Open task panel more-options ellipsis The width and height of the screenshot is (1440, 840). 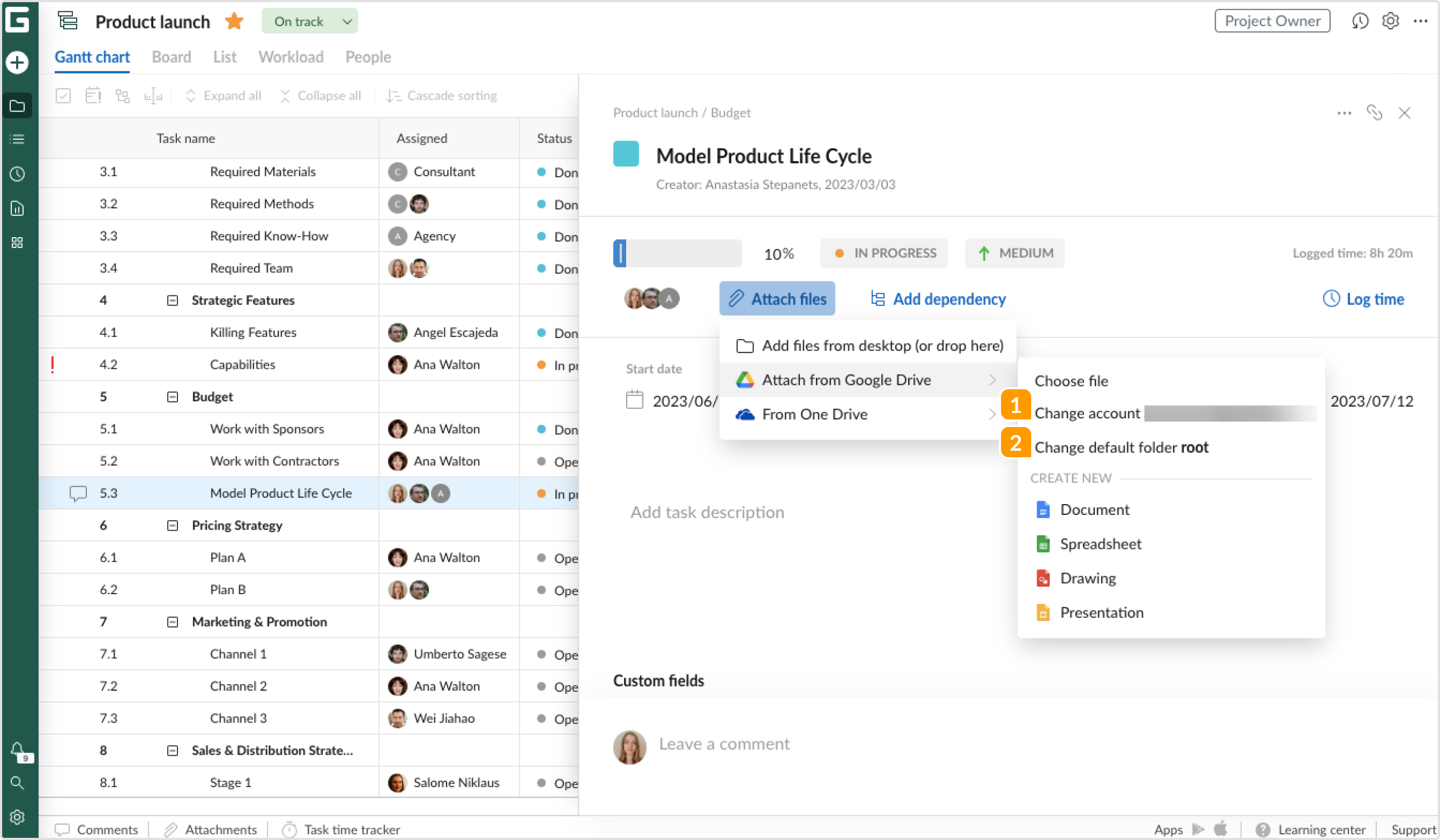(1344, 113)
